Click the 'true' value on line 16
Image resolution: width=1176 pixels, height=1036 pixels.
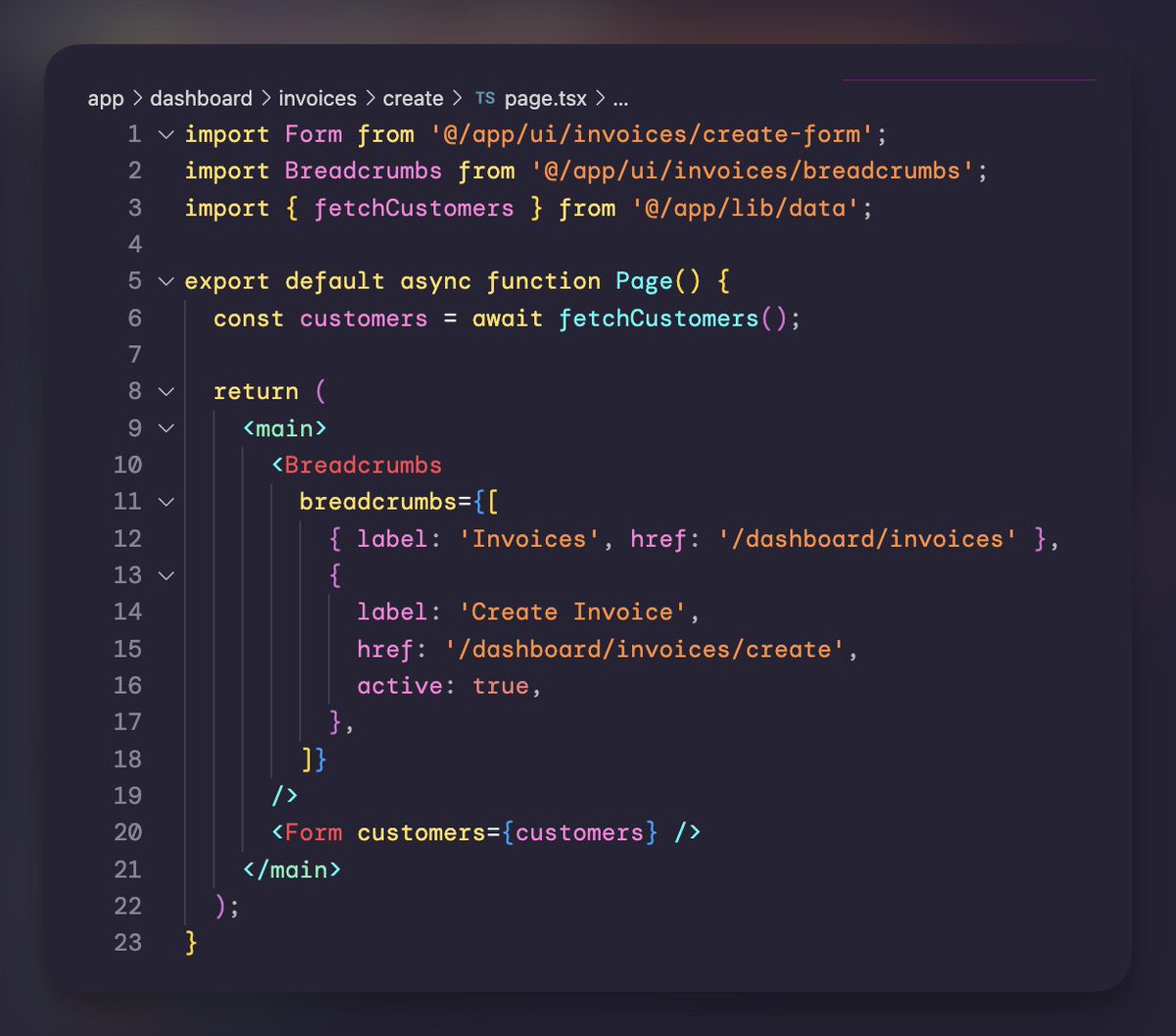(x=503, y=685)
